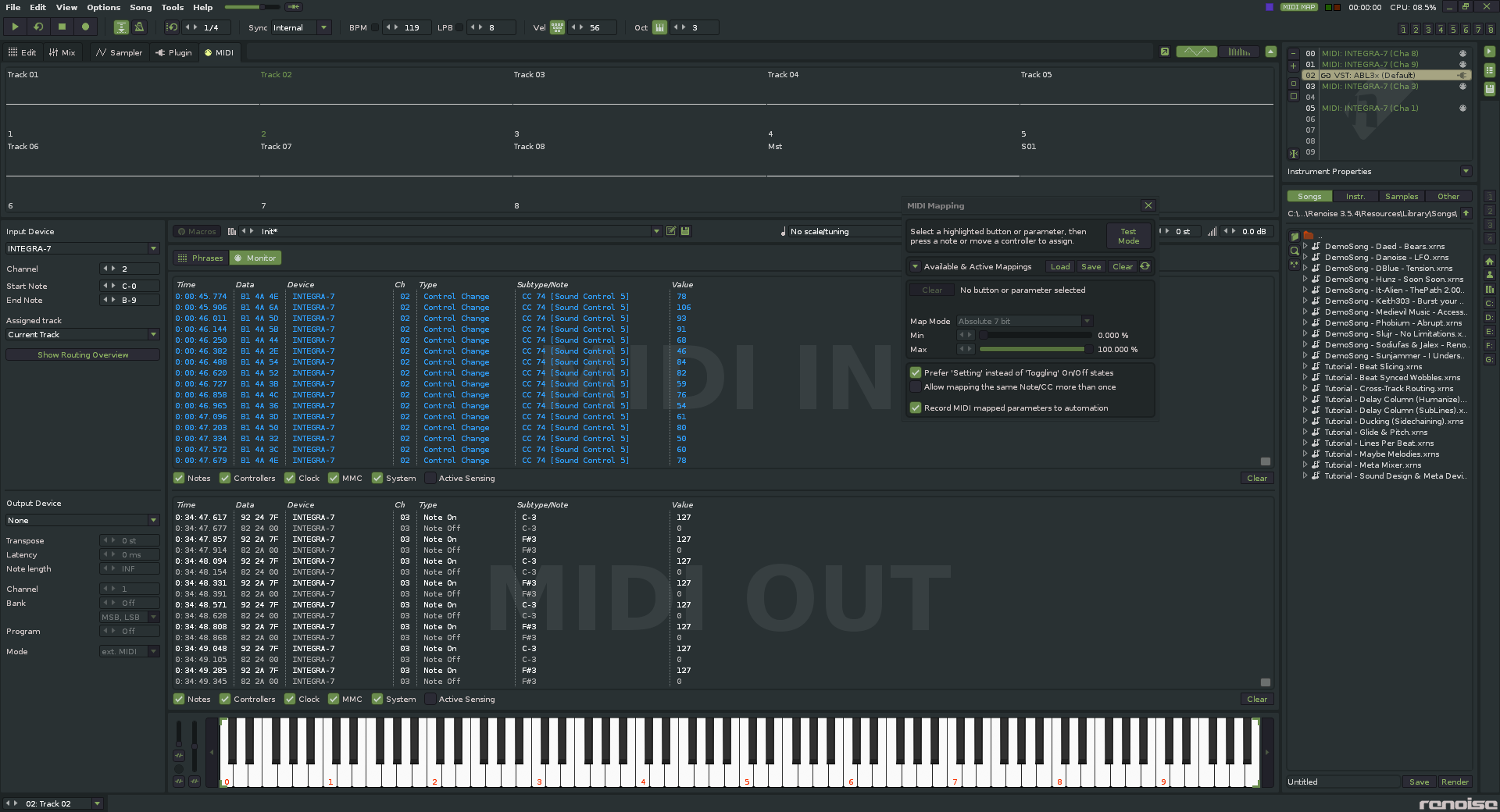Click Show Routing Overview button

(x=83, y=354)
